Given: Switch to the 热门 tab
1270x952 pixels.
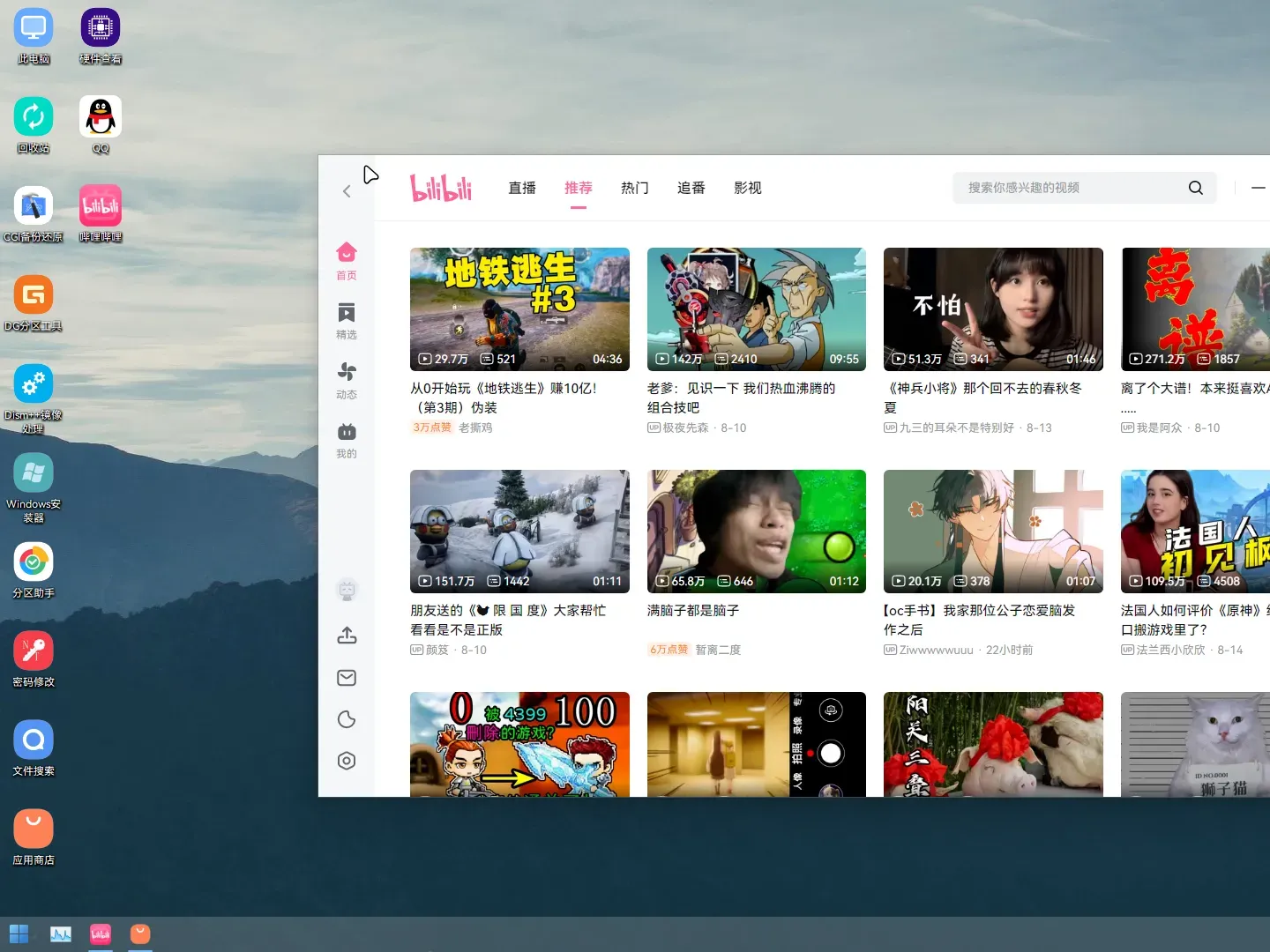Looking at the screenshot, I should [634, 188].
